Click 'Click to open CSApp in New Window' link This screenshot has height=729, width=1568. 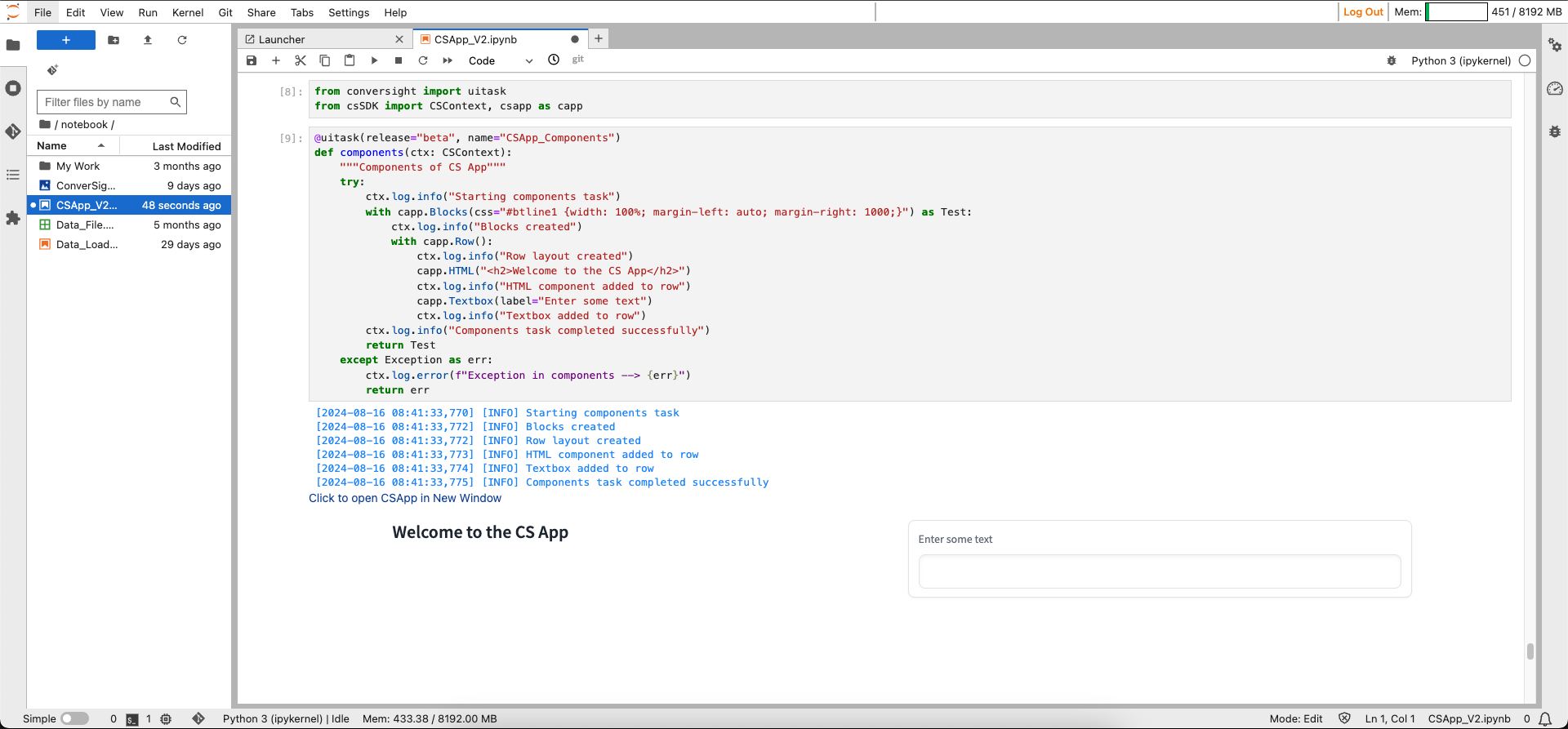(x=405, y=498)
